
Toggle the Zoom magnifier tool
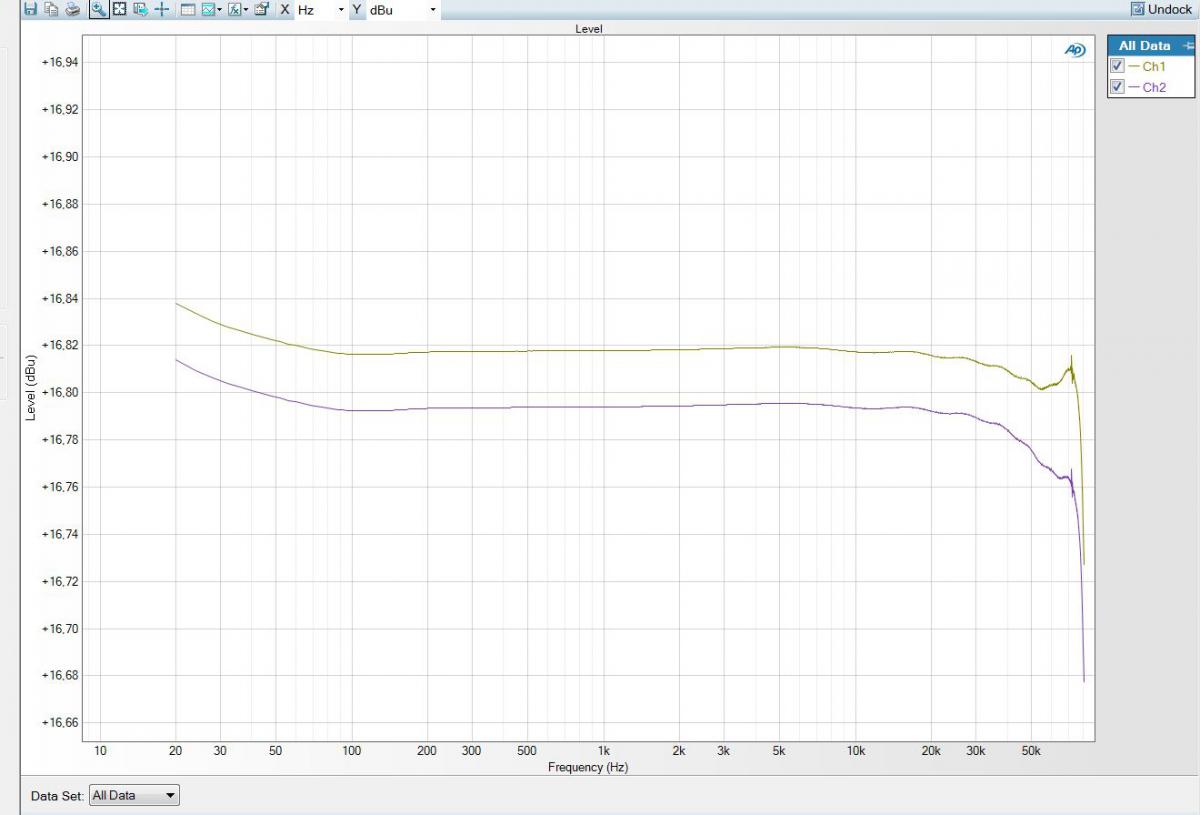pos(99,9)
